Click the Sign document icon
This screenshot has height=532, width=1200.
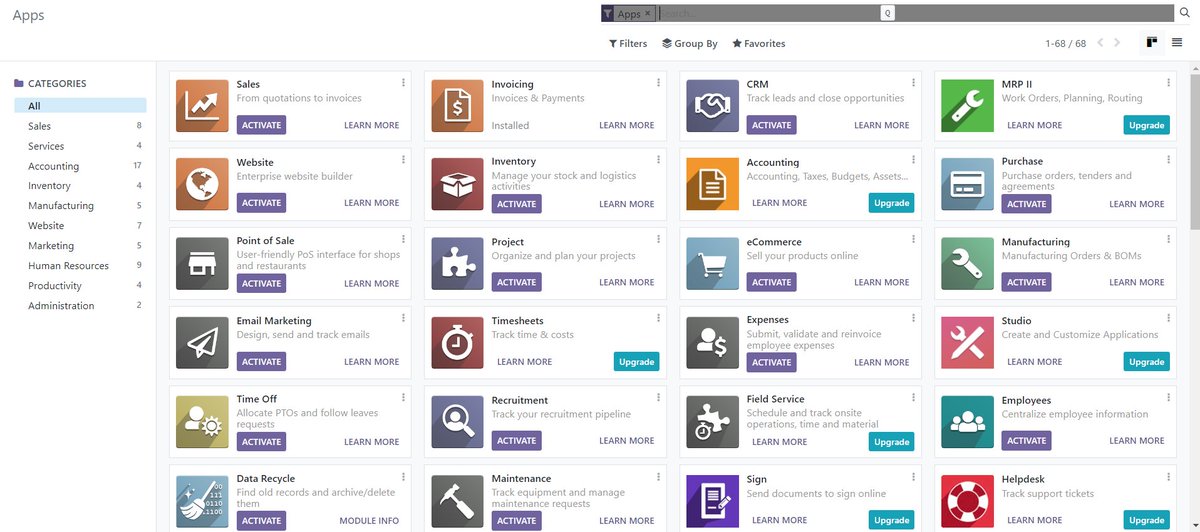tap(712, 500)
